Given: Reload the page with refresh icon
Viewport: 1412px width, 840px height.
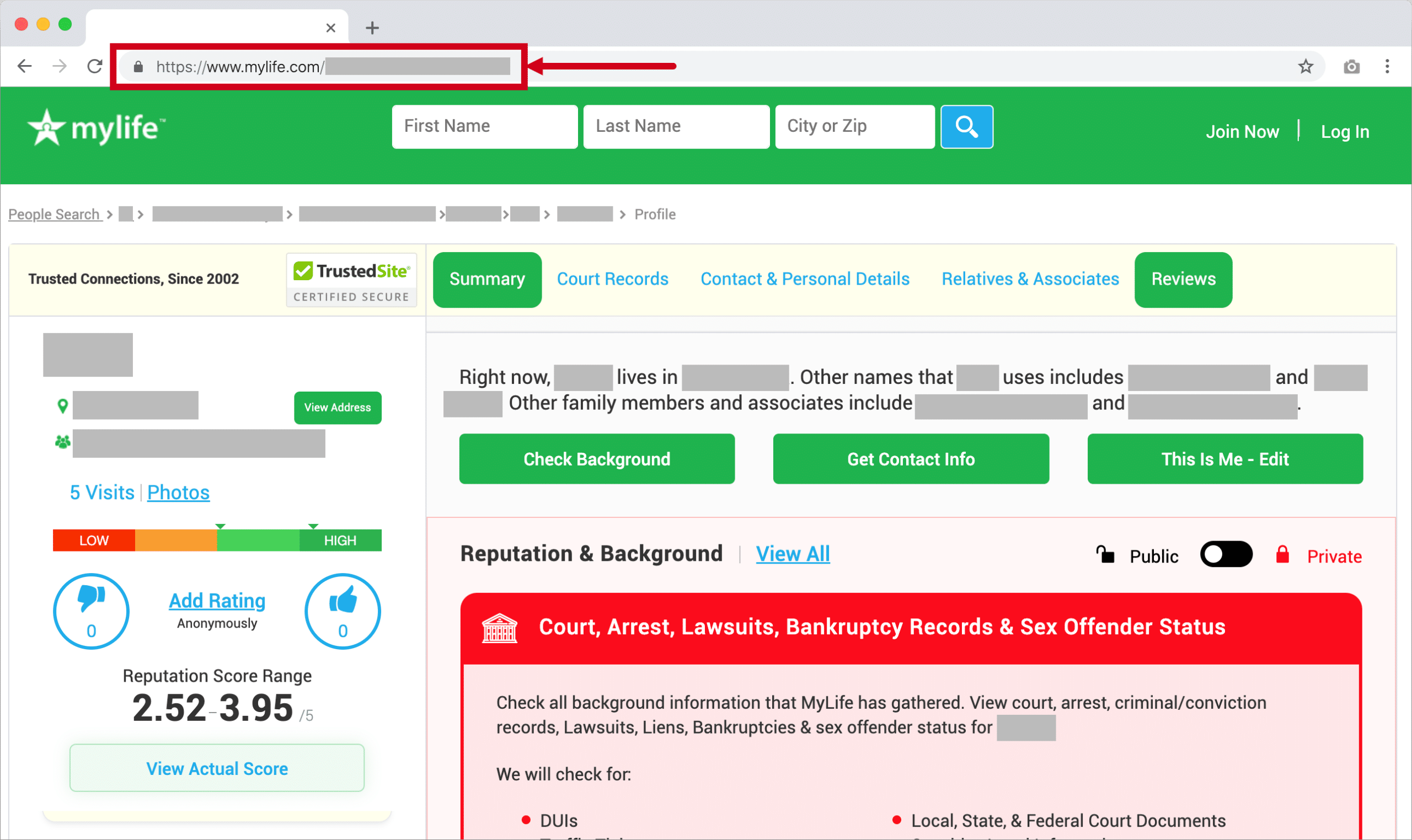Looking at the screenshot, I should [x=94, y=66].
